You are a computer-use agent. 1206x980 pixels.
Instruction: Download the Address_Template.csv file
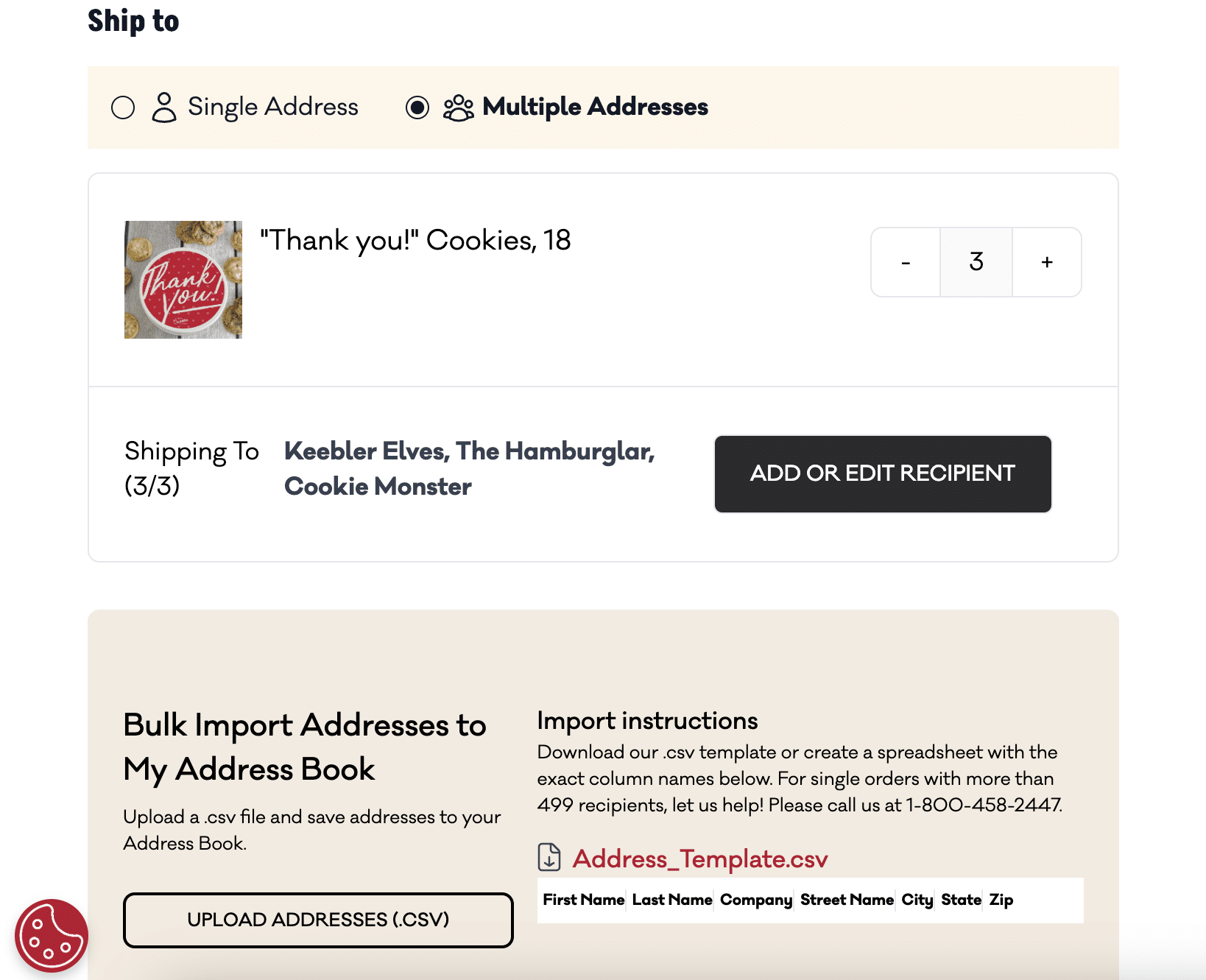tap(700, 859)
